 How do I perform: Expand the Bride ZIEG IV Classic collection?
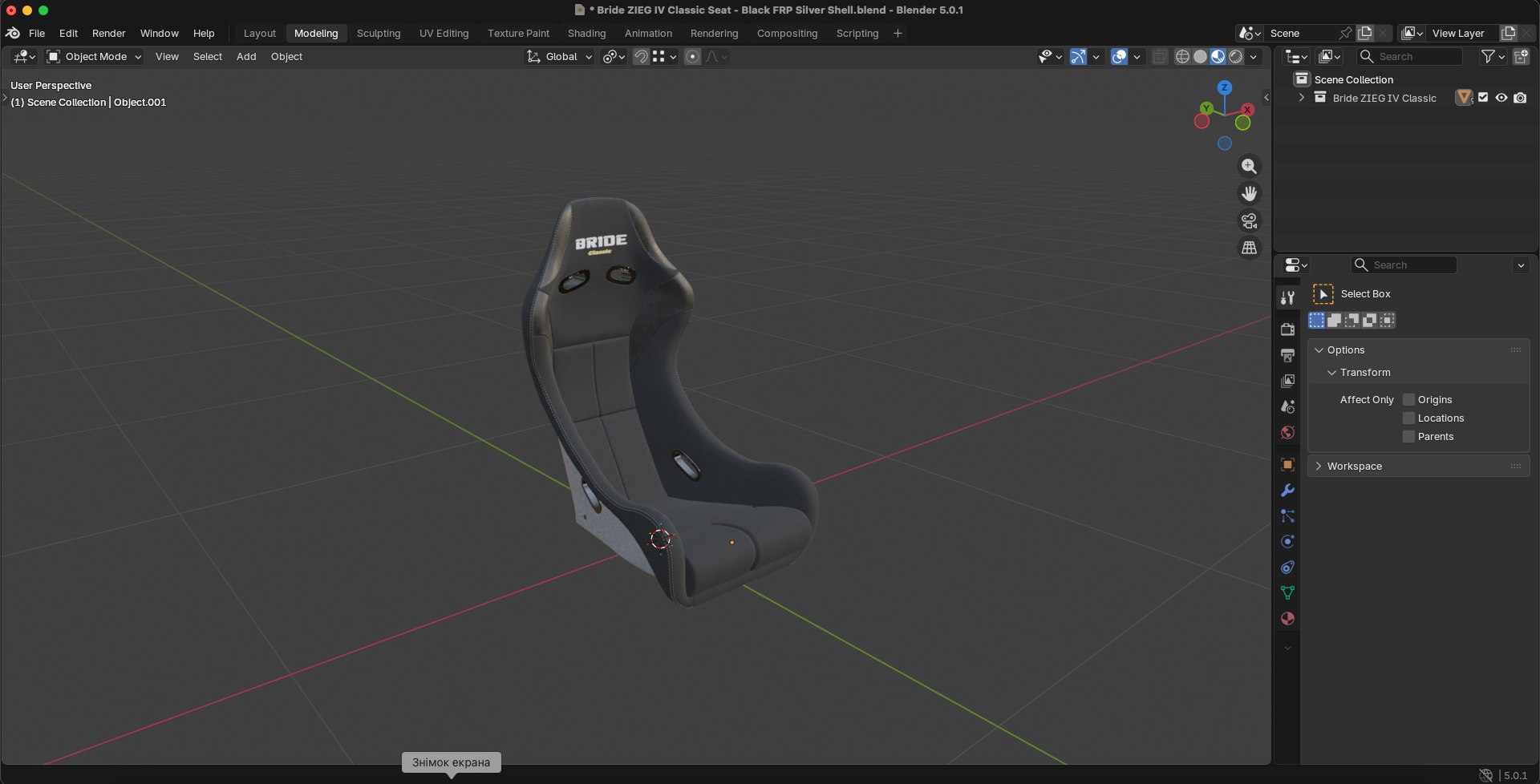[x=1301, y=98]
